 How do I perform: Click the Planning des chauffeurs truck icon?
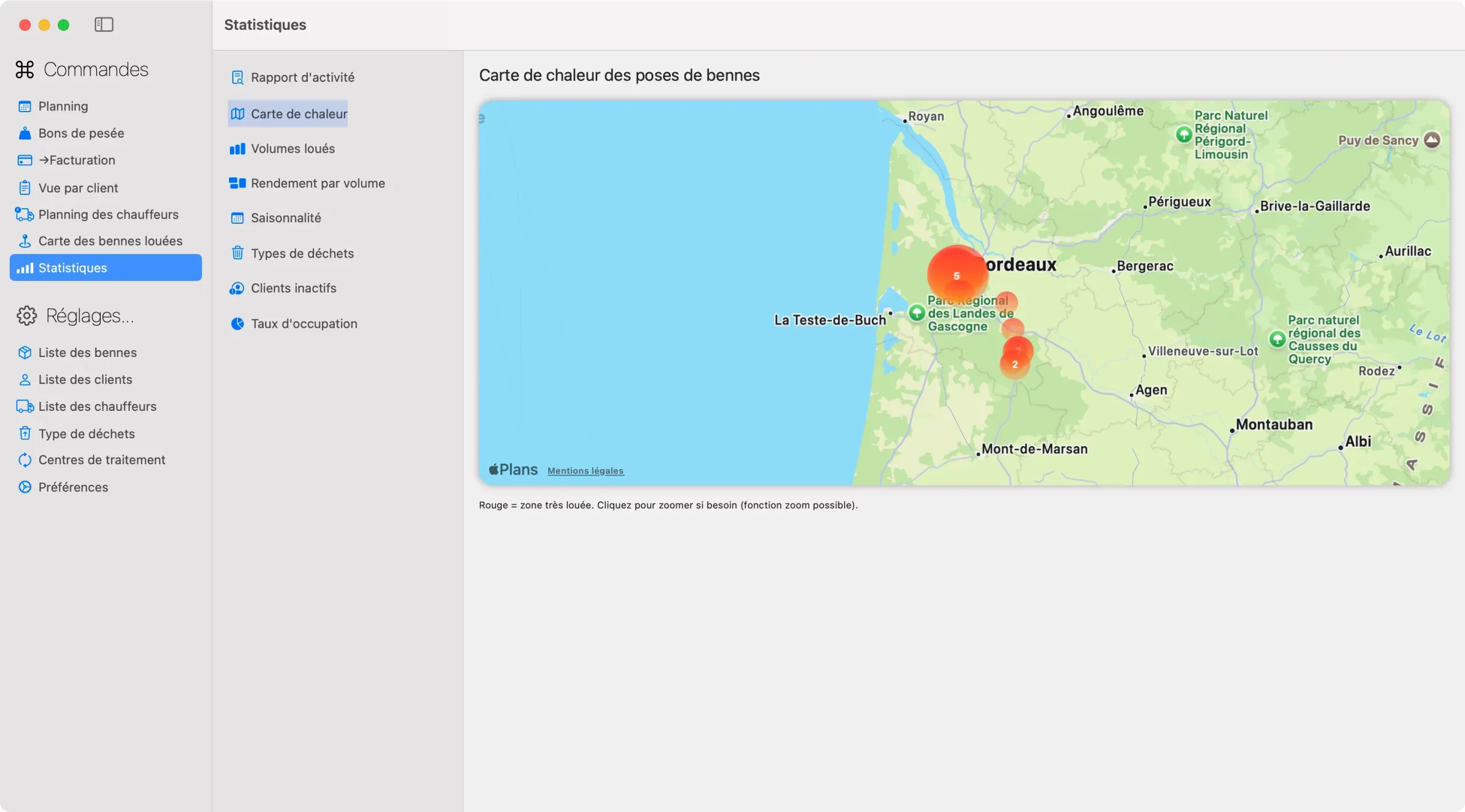[25, 215]
